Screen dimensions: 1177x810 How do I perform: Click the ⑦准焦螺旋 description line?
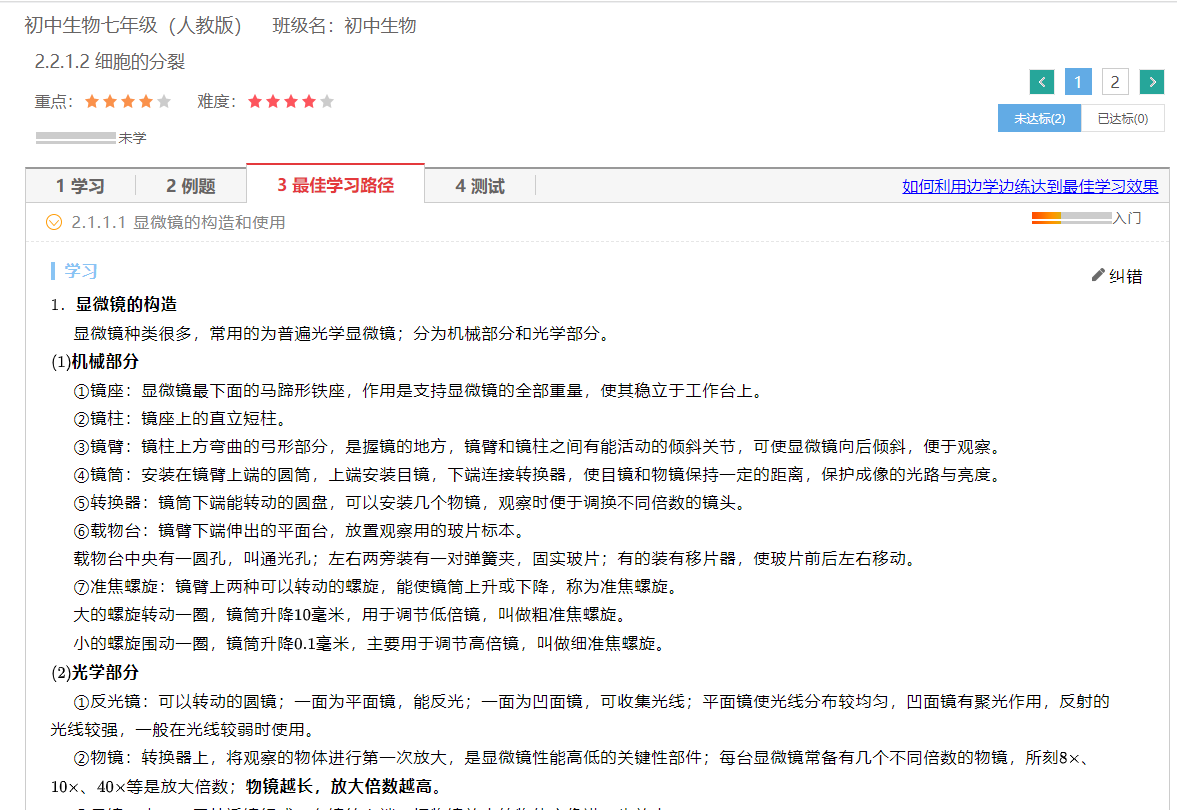point(378,586)
